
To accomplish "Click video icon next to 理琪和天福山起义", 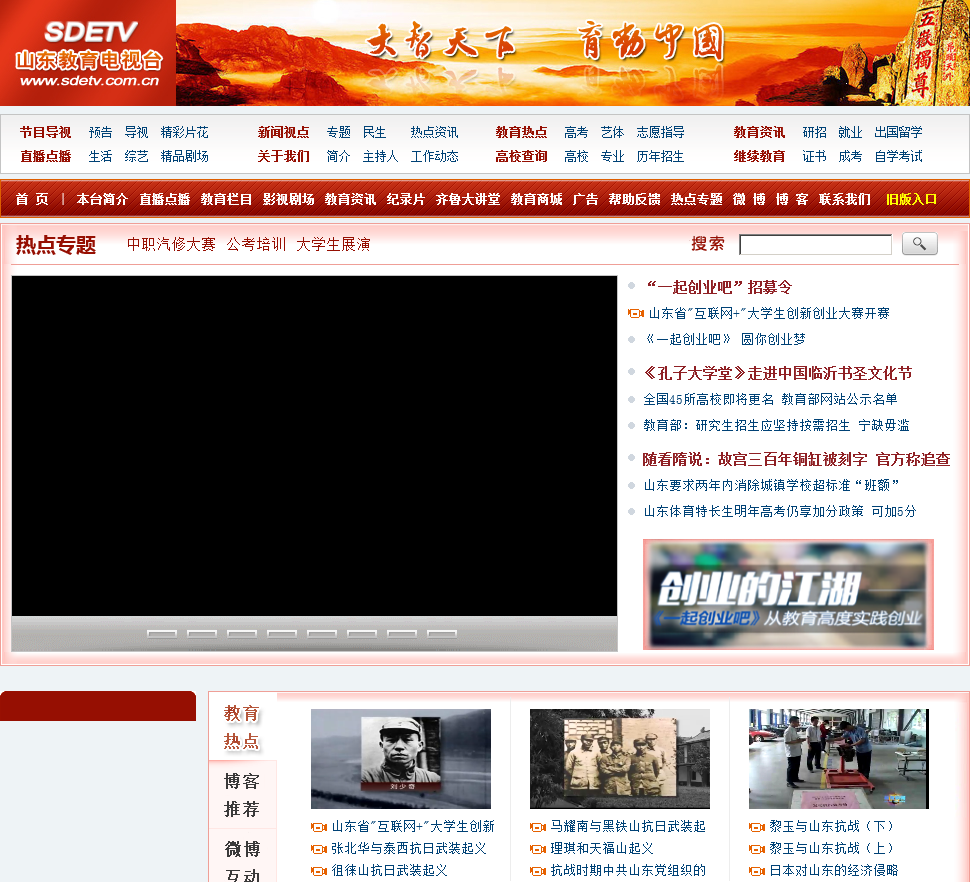I will click(x=538, y=849).
